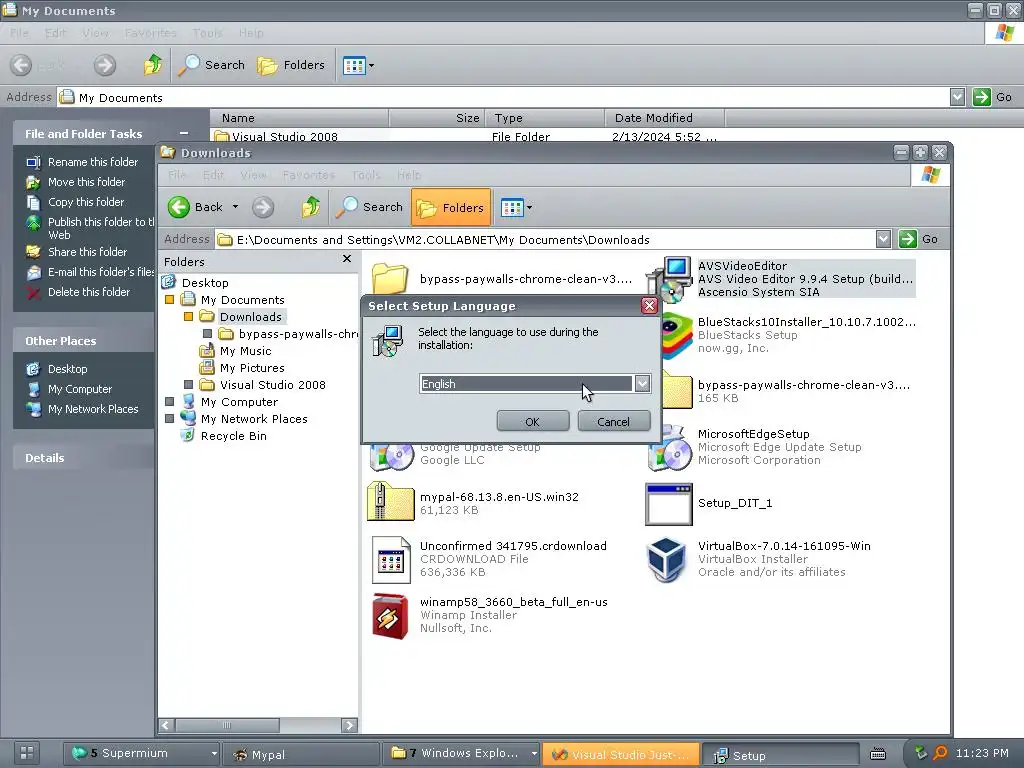
Task: Open the Back history dropdown arrow in Downloads
Action: [235, 207]
